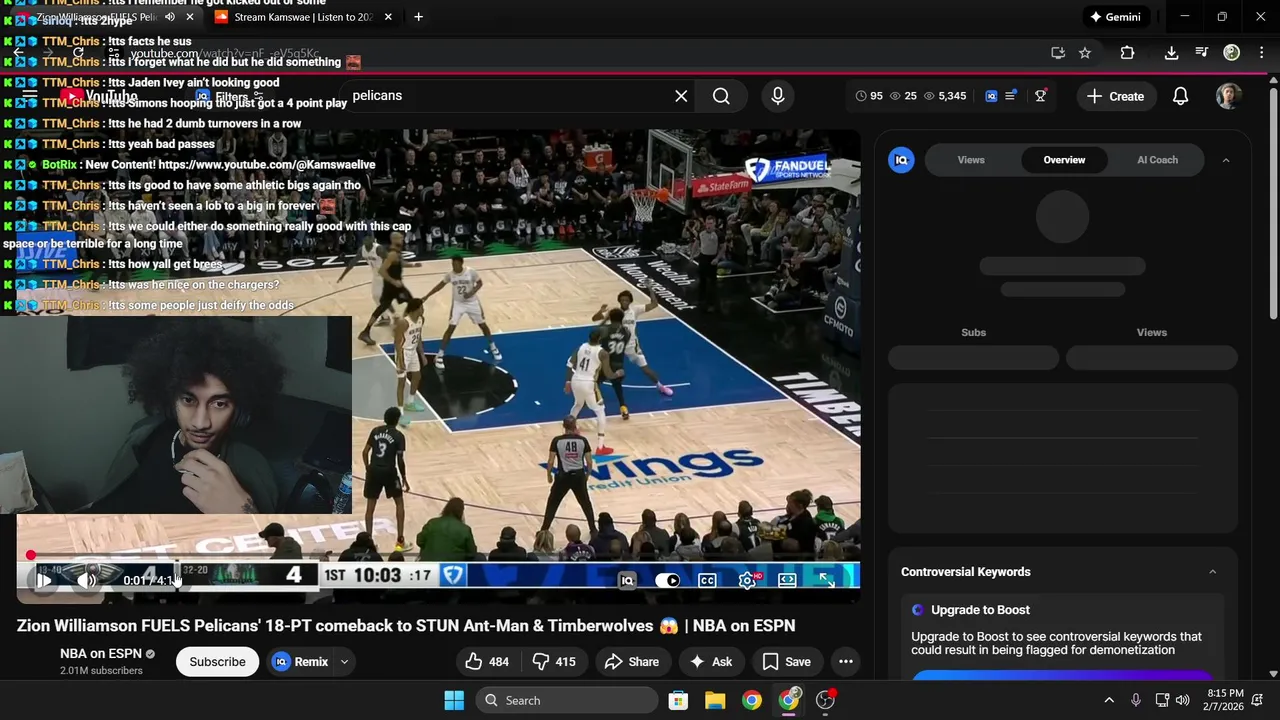Open the vidIQ logo in the stats bar
Screen dimensions: 1280x720
pos(991,96)
